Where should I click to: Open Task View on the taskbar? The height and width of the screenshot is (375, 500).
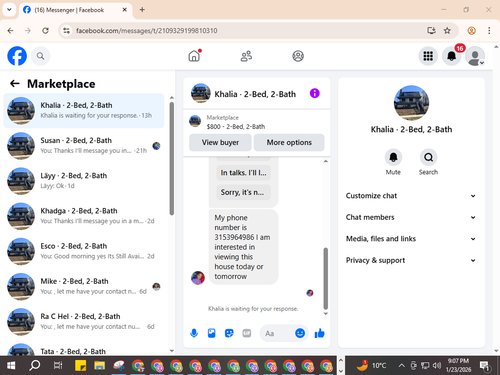pyautogui.click(x=58, y=366)
